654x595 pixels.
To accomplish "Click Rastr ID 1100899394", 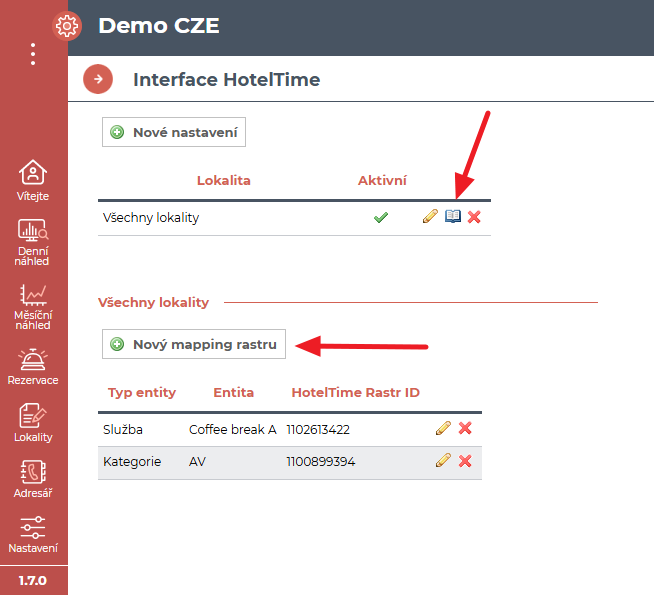I will (x=320, y=462).
